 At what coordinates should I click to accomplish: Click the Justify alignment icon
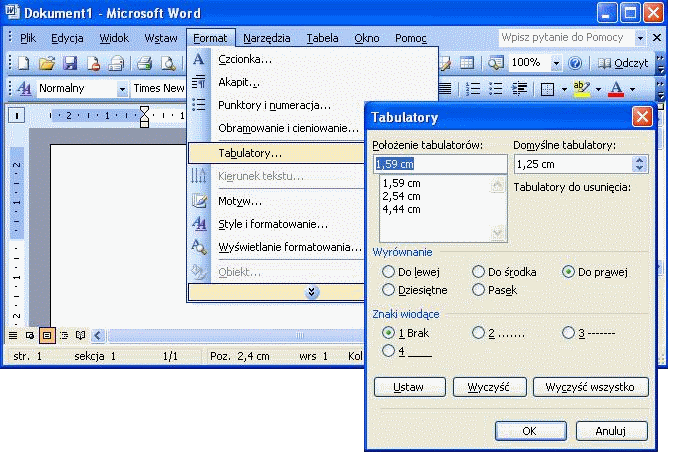(x=445, y=89)
